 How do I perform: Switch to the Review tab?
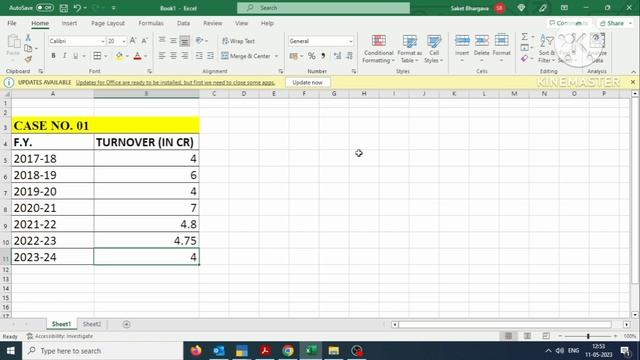[213, 23]
